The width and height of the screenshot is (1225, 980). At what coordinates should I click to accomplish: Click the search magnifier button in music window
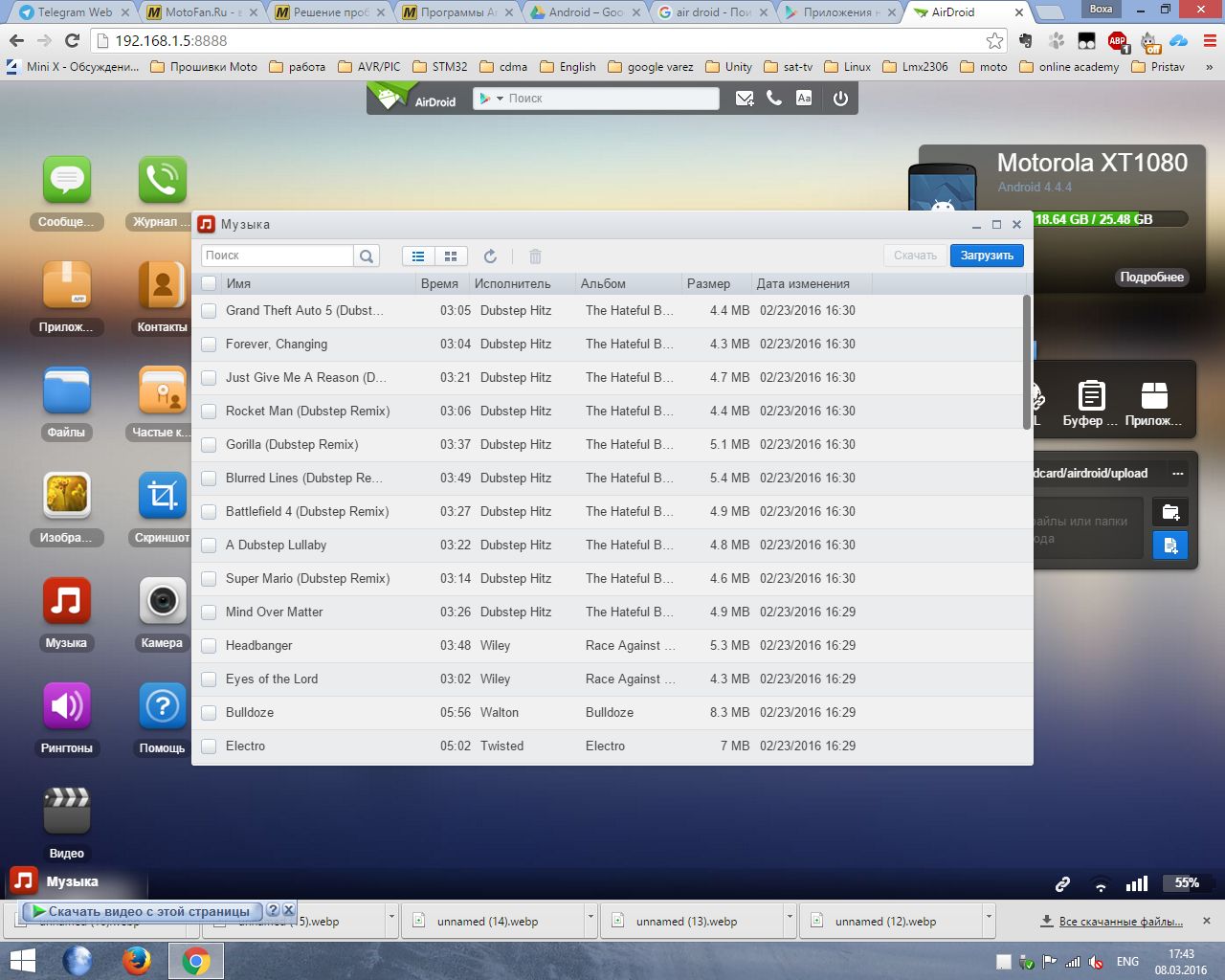click(x=367, y=256)
